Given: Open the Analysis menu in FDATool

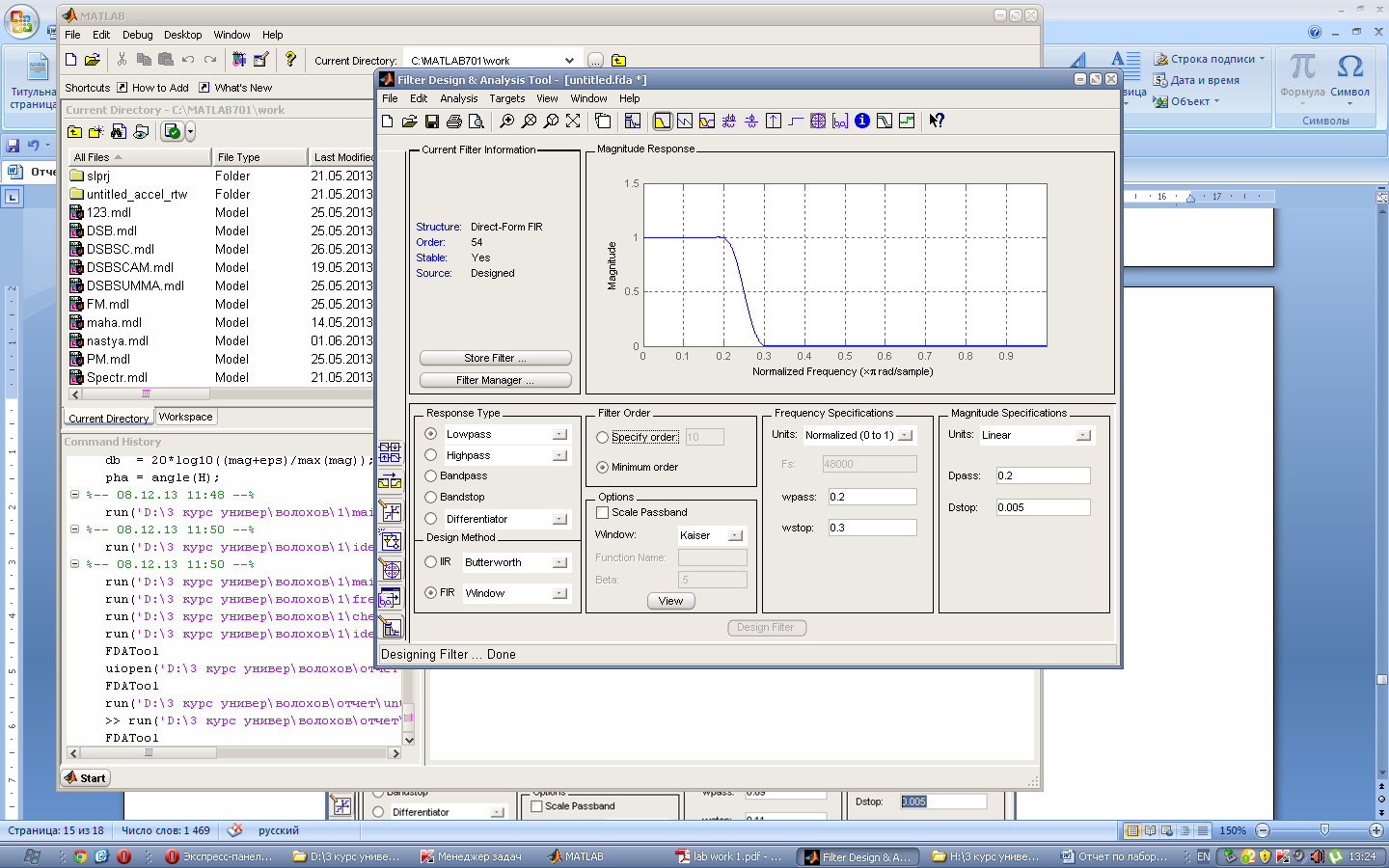Looking at the screenshot, I should click(x=459, y=98).
